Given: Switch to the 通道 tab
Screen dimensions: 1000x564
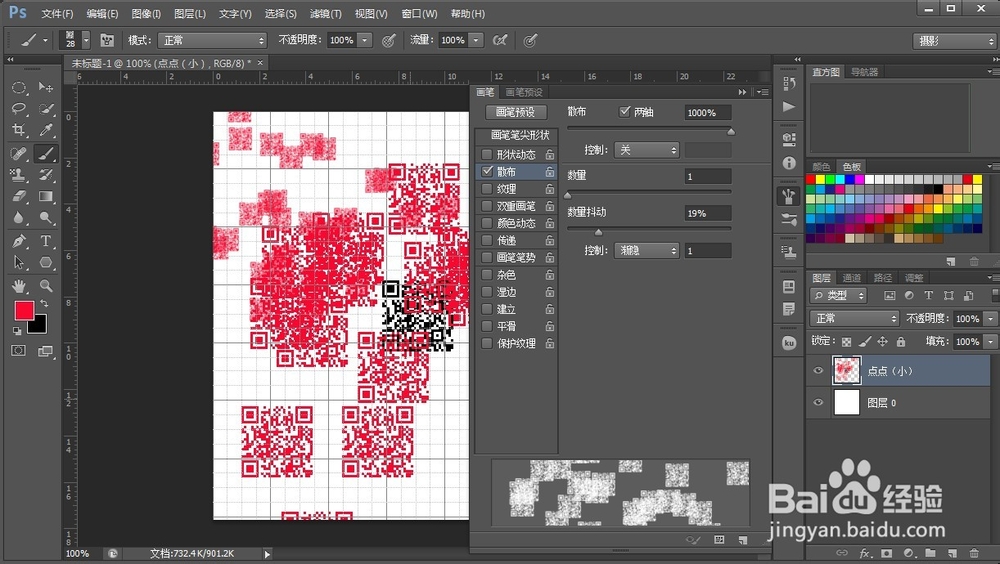Looking at the screenshot, I should (x=851, y=278).
